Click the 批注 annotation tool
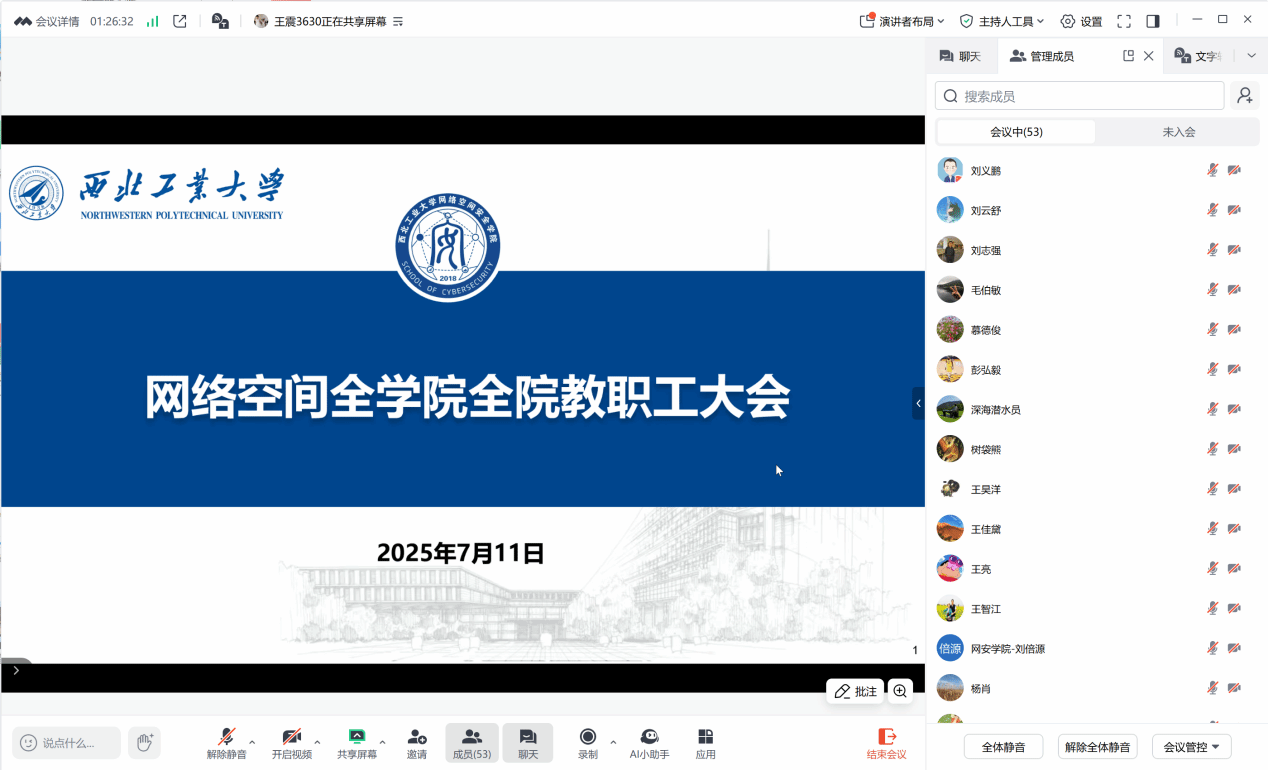Screen dimensions: 1268x770 pyautogui.click(x=855, y=691)
